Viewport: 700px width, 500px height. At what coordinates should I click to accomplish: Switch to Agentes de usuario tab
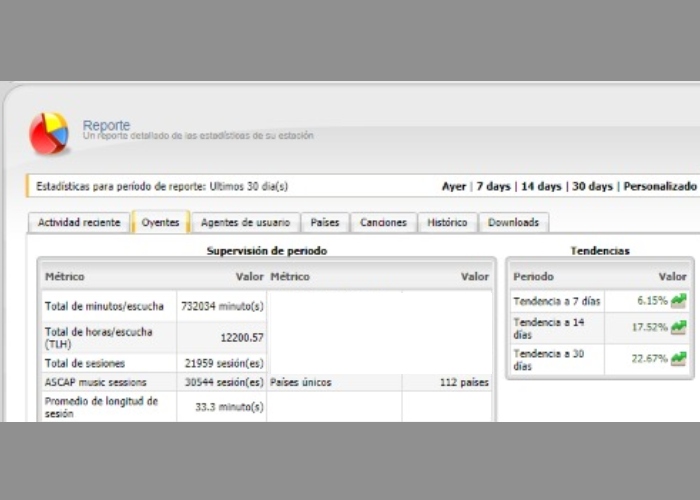pos(246,222)
